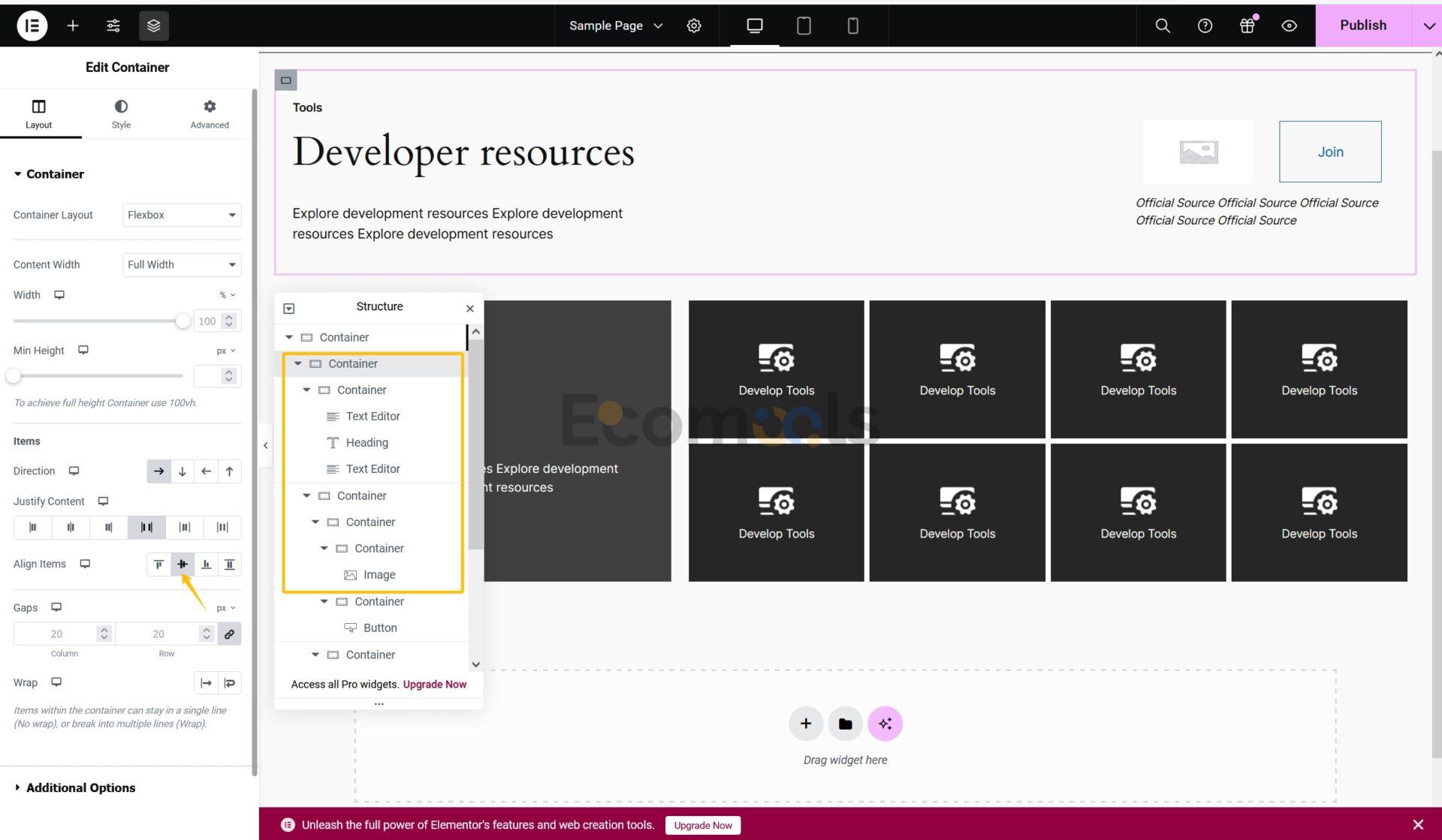Viewport: 1442px width, 840px height.
Task: Open the Container Layout Flexbox dropdown
Action: pos(182,215)
